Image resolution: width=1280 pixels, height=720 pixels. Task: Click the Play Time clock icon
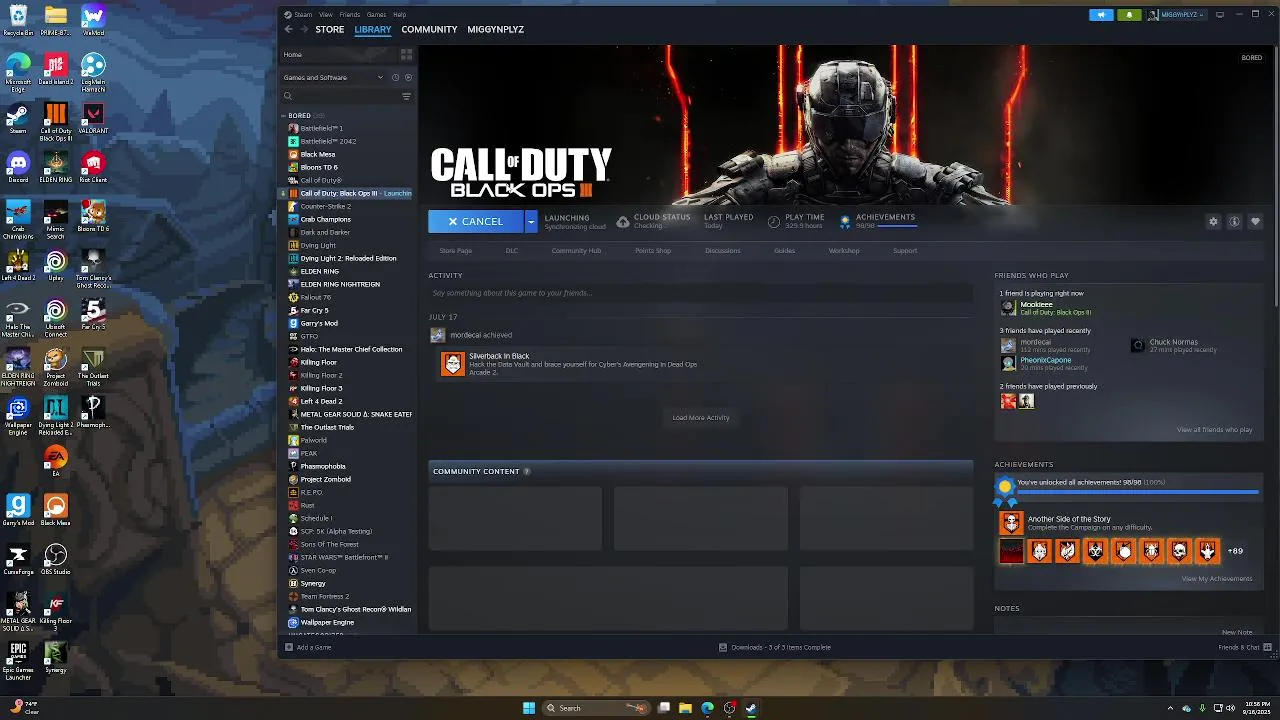(774, 221)
